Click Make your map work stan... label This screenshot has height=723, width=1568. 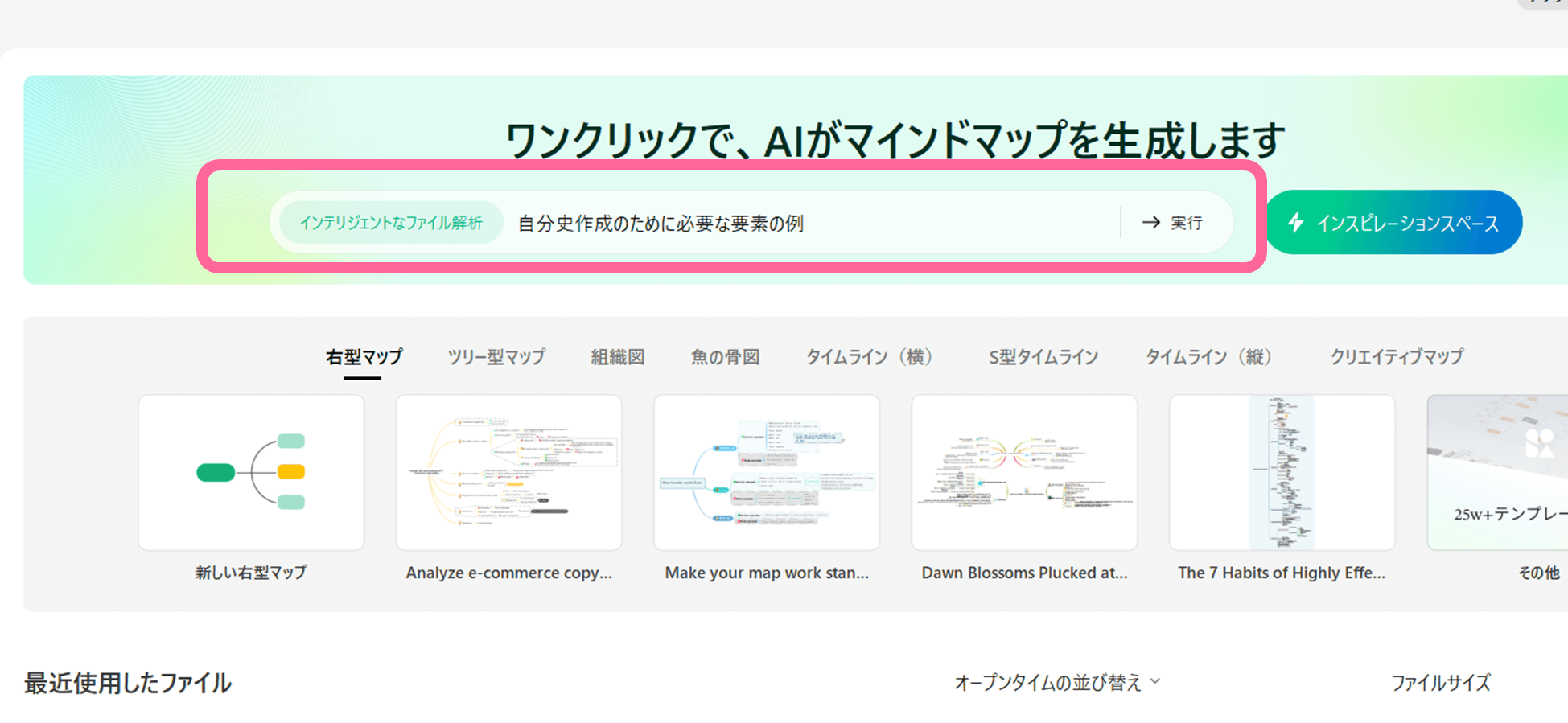click(767, 573)
